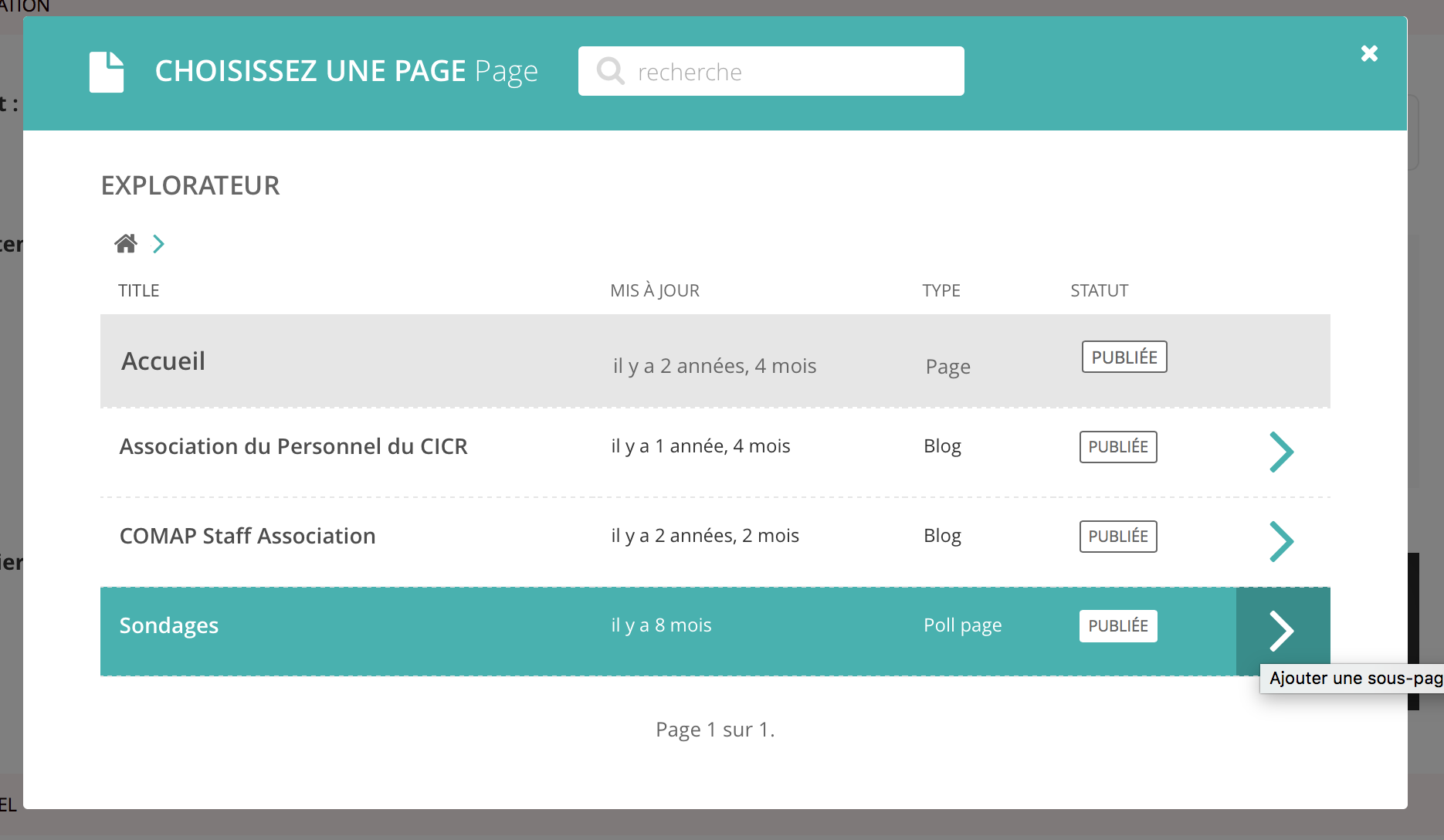The height and width of the screenshot is (840, 1444).
Task: Click the PUBLIÉE status badge for Accueil
Action: [x=1124, y=357]
